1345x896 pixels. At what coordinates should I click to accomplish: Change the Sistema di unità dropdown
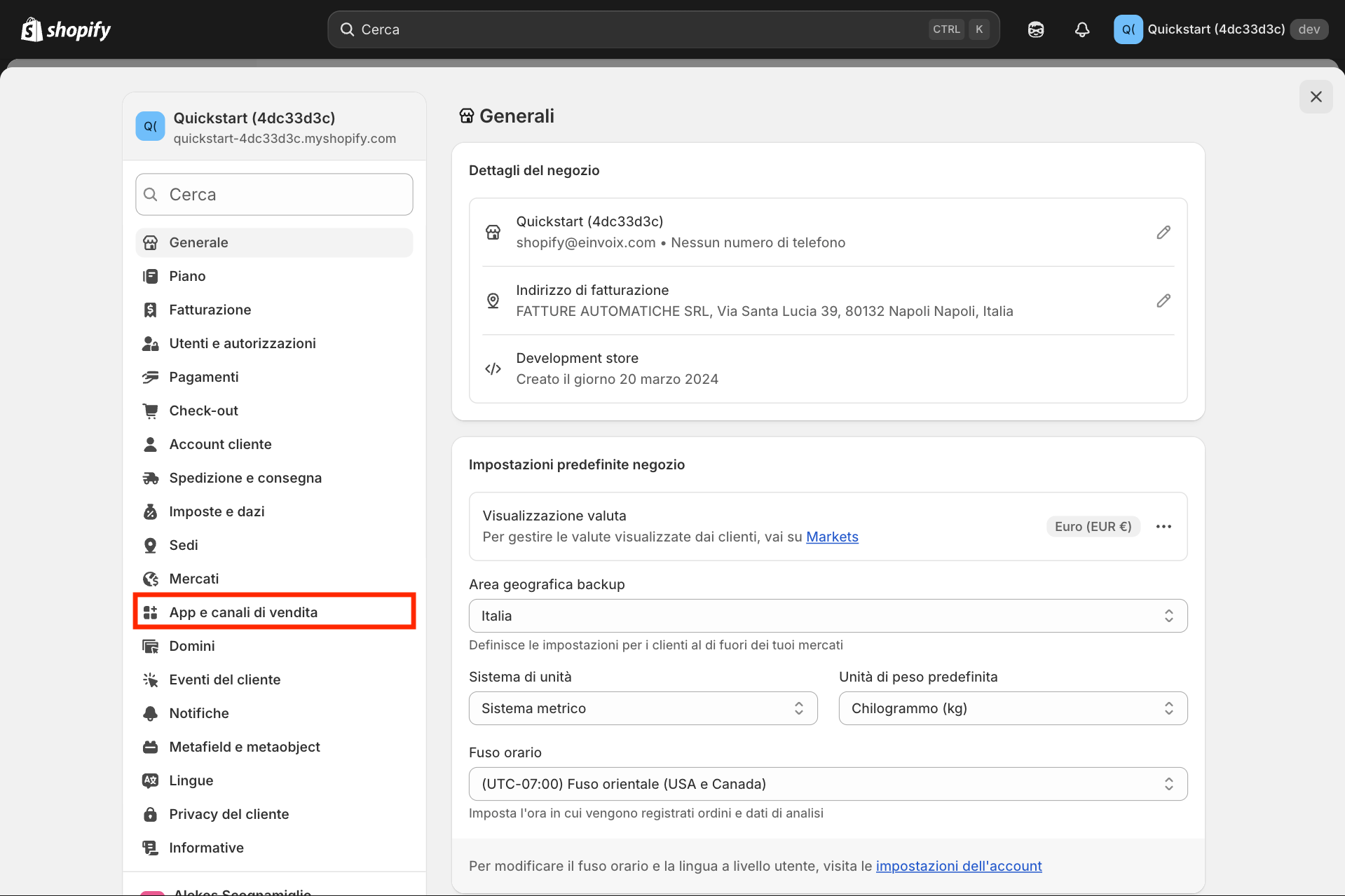[x=642, y=708]
